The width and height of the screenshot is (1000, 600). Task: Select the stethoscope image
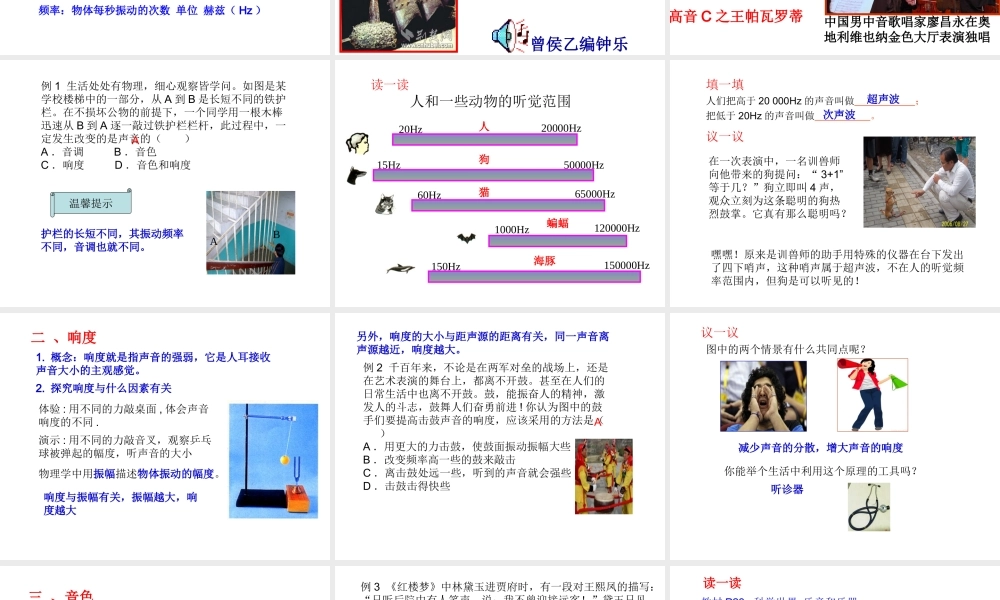869,507
